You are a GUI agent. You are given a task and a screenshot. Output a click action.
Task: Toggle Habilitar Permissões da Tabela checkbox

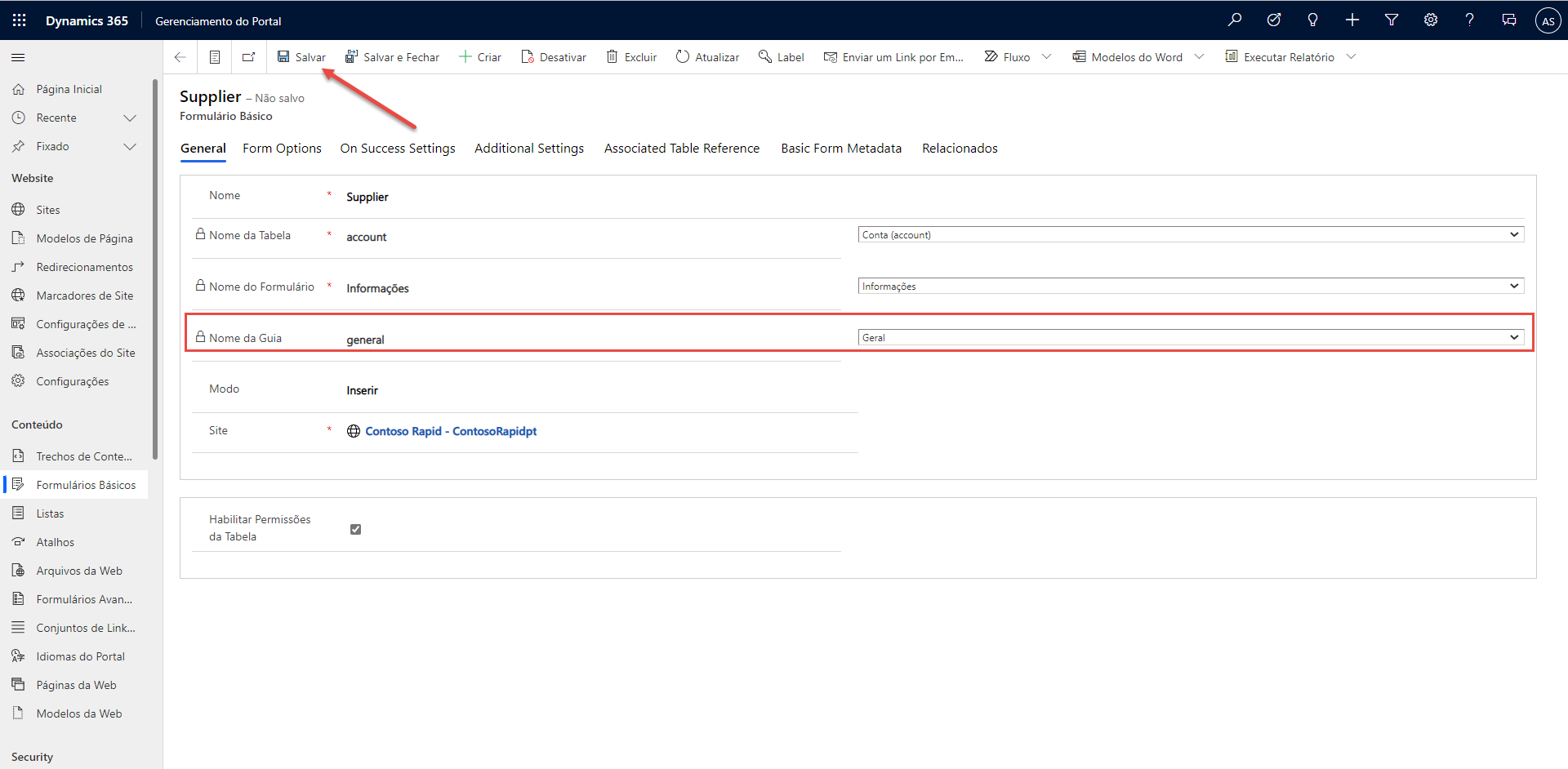click(x=355, y=529)
